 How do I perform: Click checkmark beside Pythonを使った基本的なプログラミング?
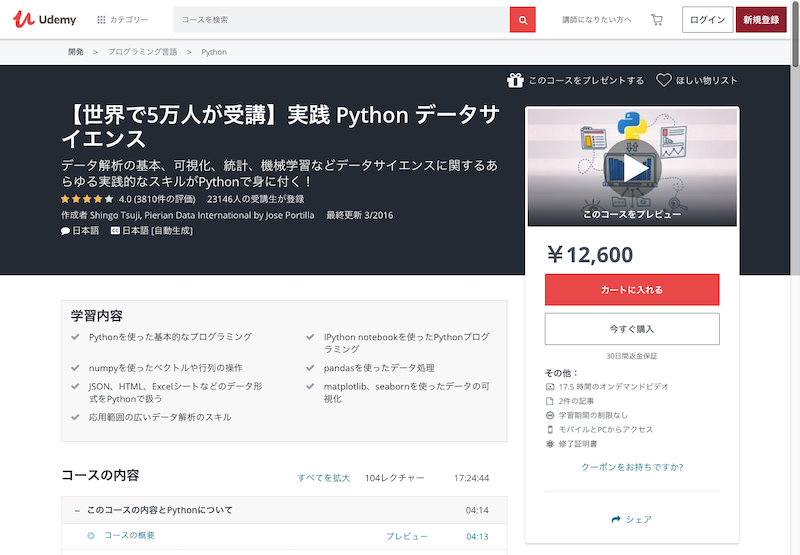pyautogui.click(x=76, y=337)
